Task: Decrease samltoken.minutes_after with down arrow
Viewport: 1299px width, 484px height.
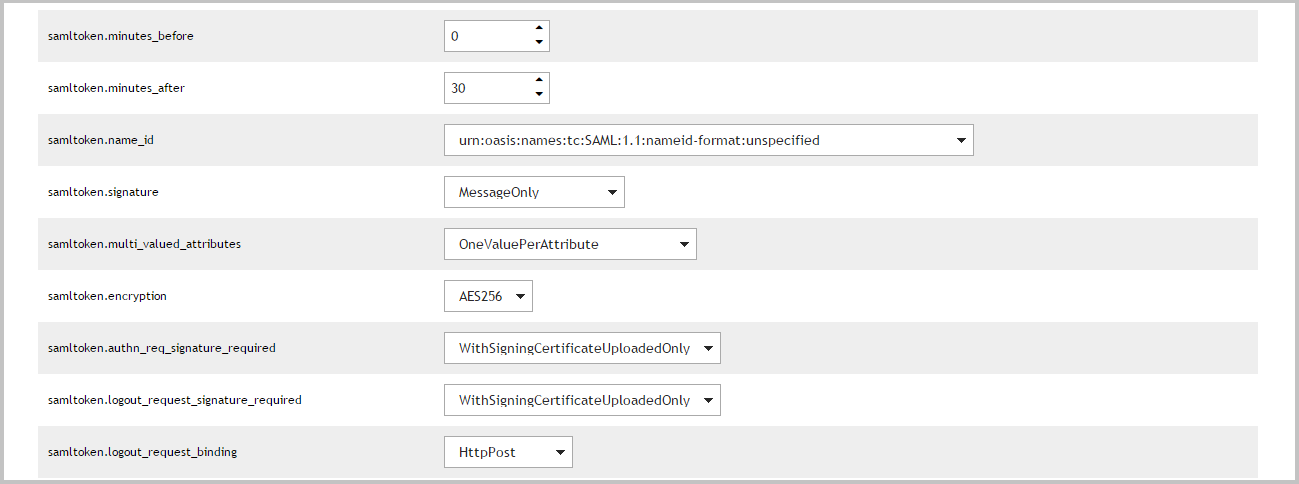Action: click(x=539, y=94)
